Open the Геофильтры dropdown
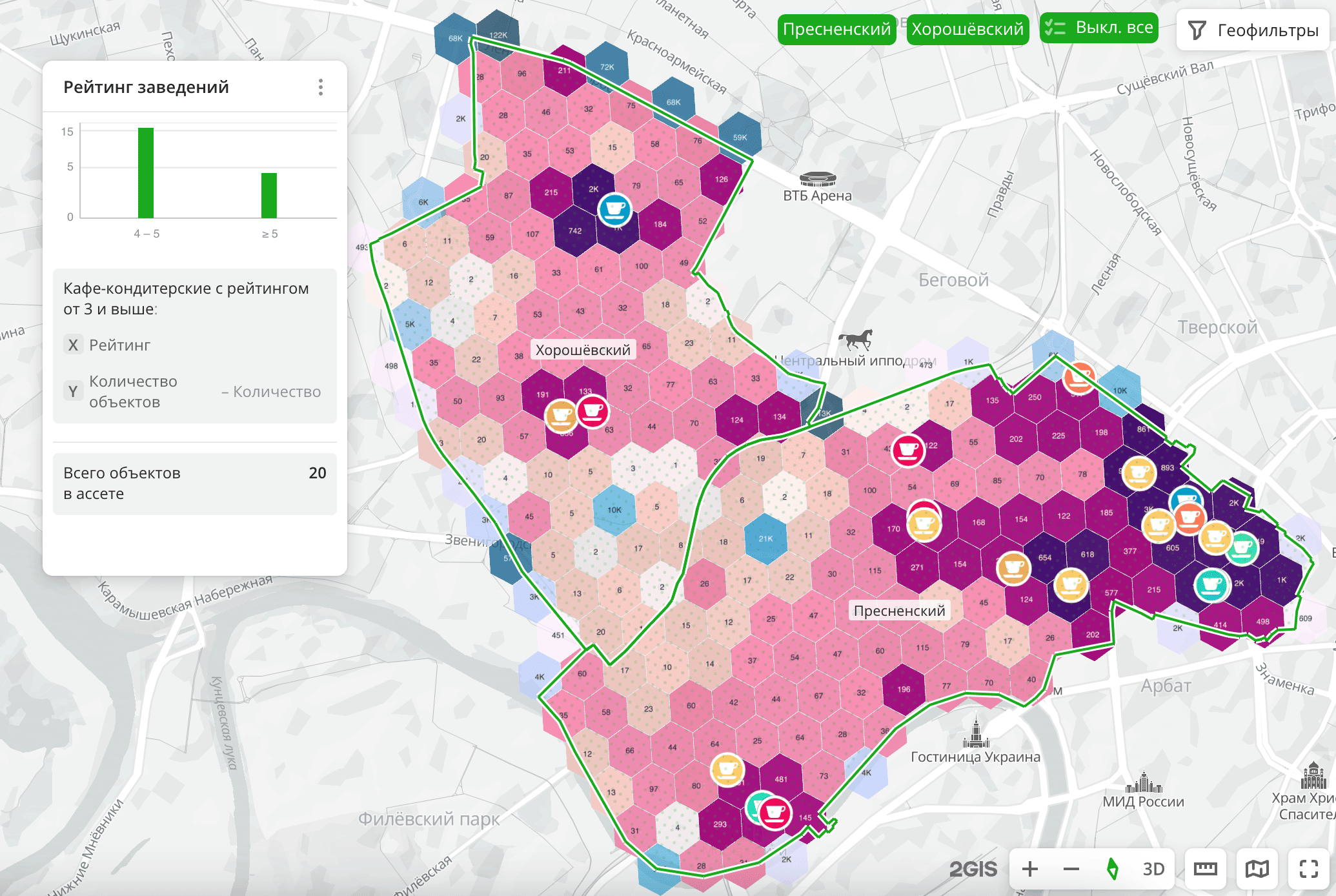Viewport: 1336px width, 896px height. tap(1253, 30)
